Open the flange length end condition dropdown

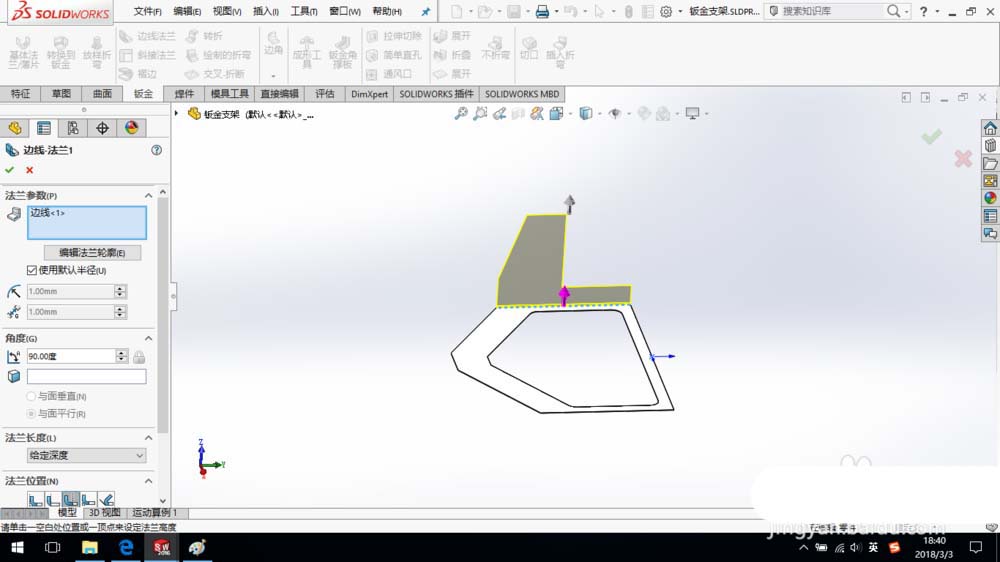click(x=87, y=455)
